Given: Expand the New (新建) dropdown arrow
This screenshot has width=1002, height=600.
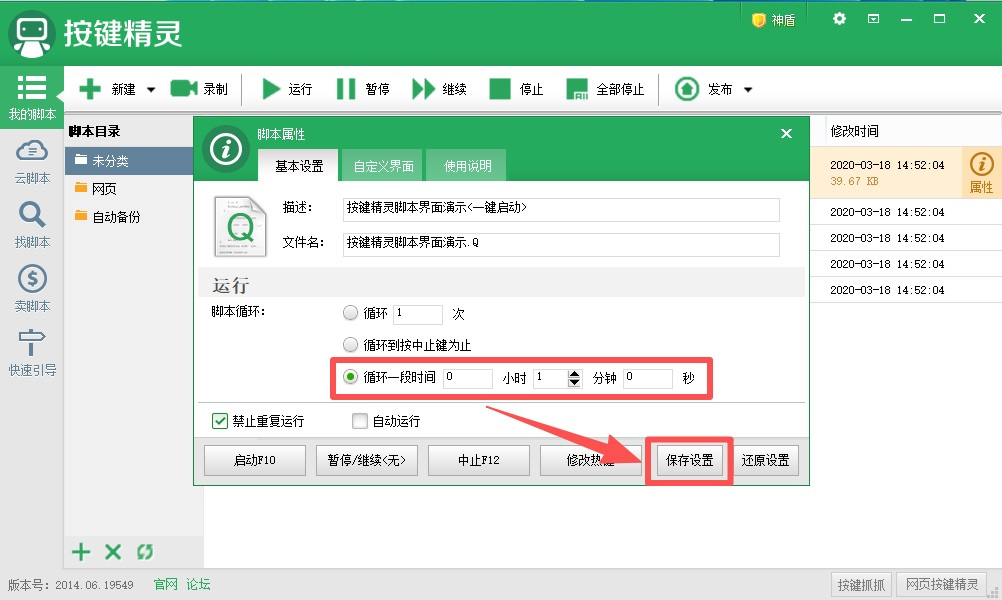Looking at the screenshot, I should (151, 90).
